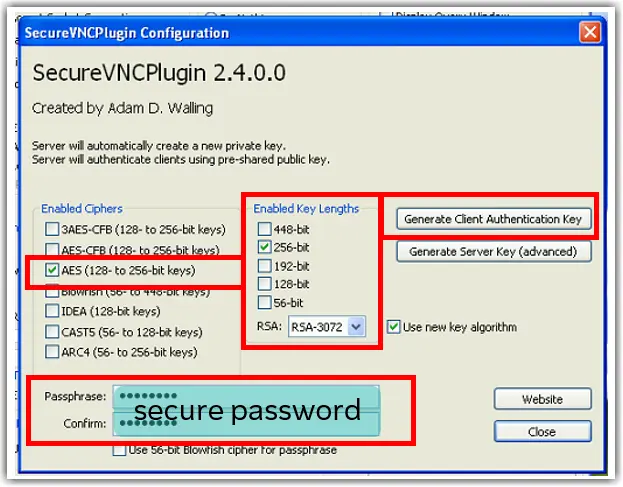Viewport: 623px width, 487px height.
Task: Click 'Server will authenticate clients using pre-shared public key' text
Action: [181, 160]
